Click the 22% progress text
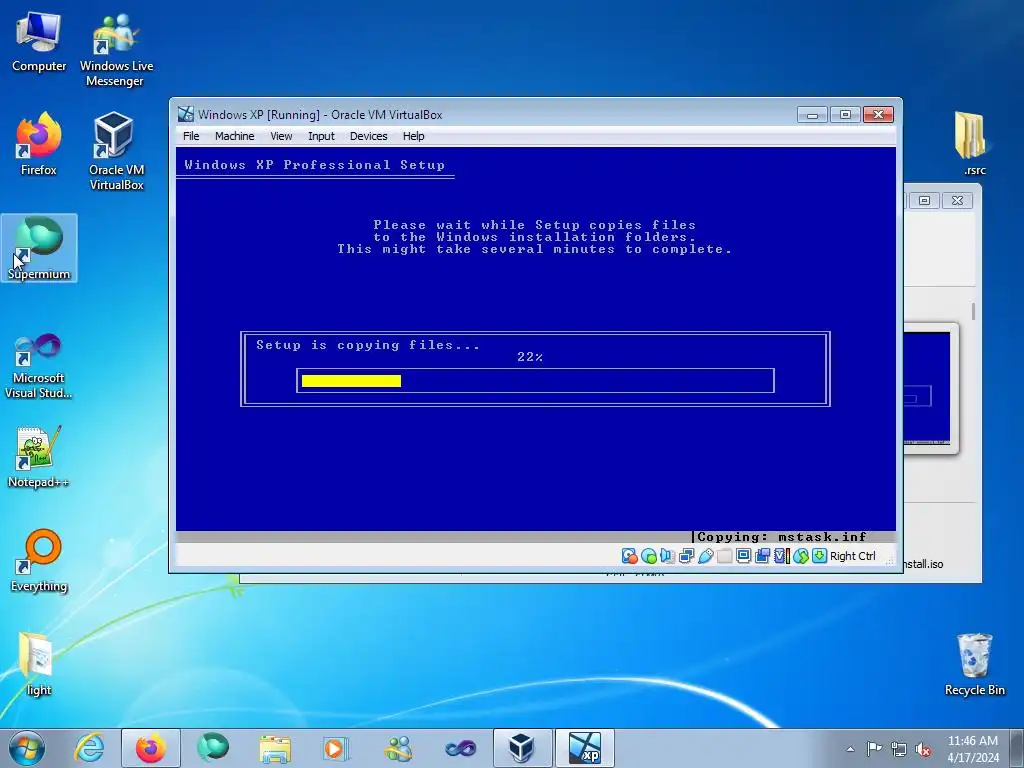 [530, 357]
